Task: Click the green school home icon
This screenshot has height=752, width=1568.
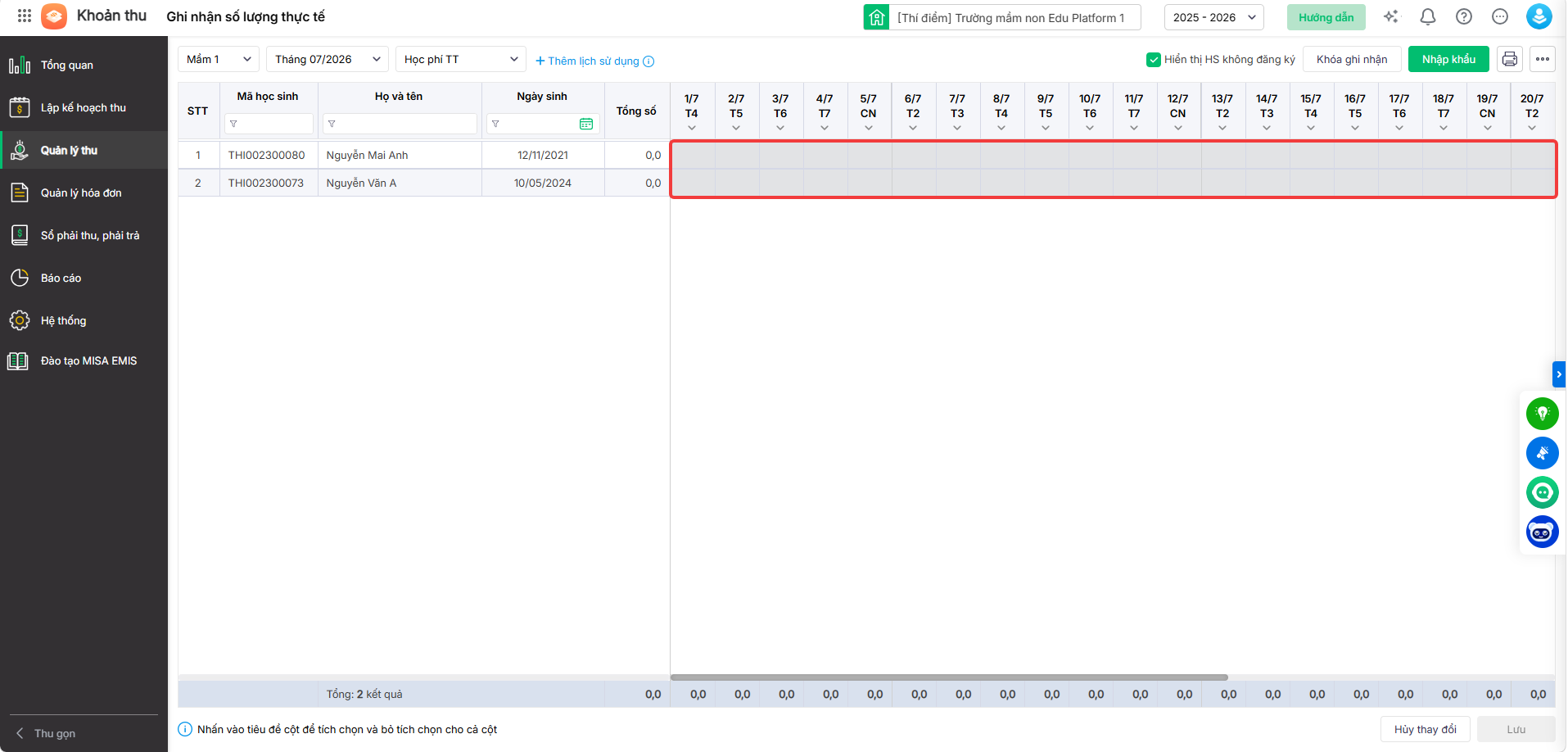Action: (877, 17)
